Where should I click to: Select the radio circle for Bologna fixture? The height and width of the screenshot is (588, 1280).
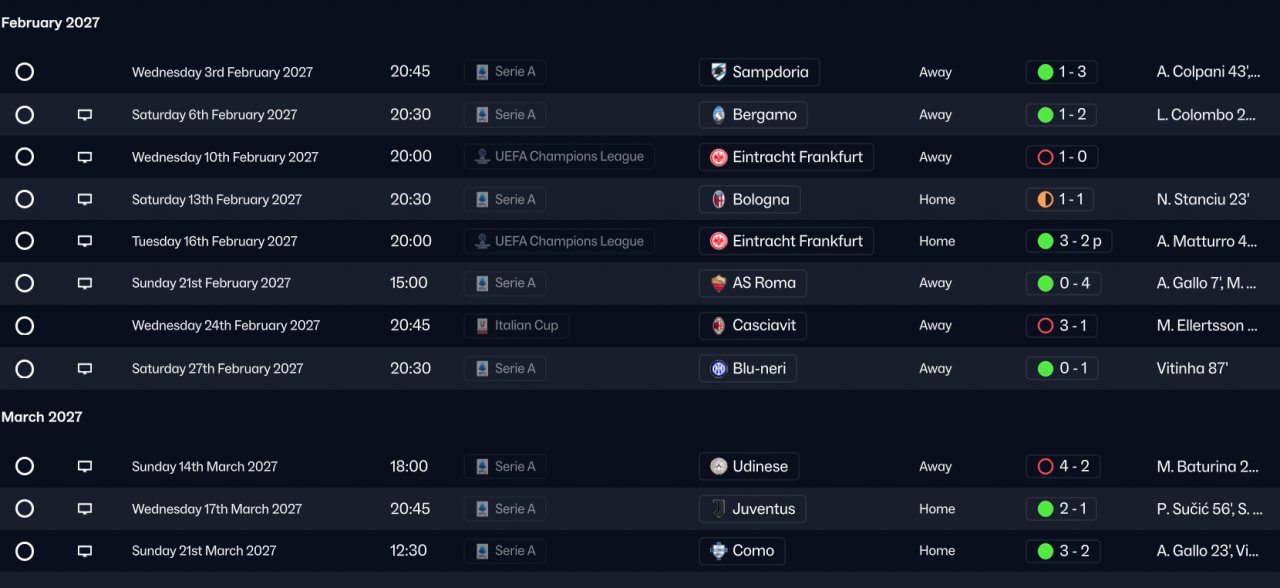[25, 199]
